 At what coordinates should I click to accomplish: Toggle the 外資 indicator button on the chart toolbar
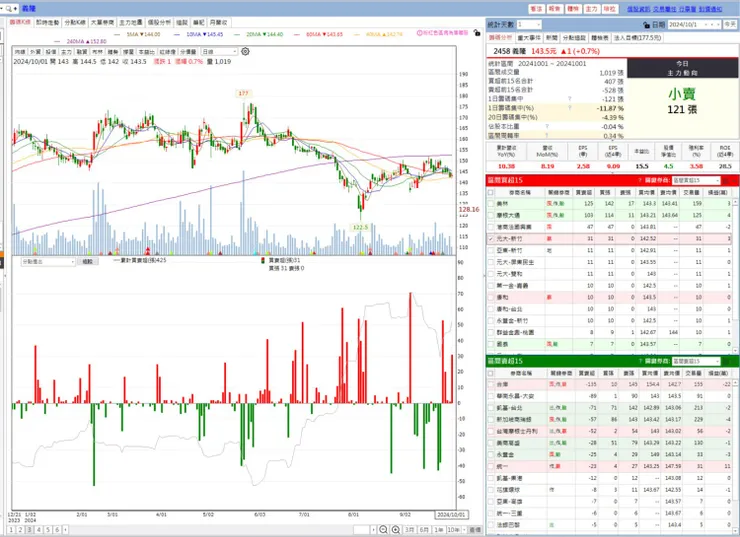[x=35, y=51]
